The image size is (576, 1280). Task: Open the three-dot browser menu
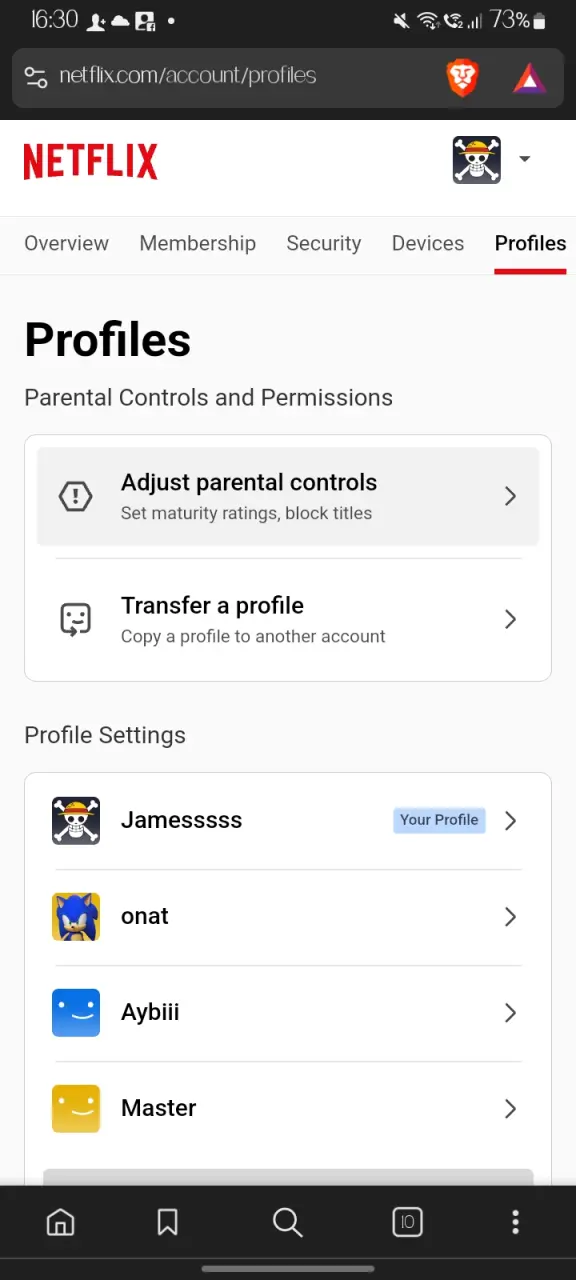(x=515, y=1222)
